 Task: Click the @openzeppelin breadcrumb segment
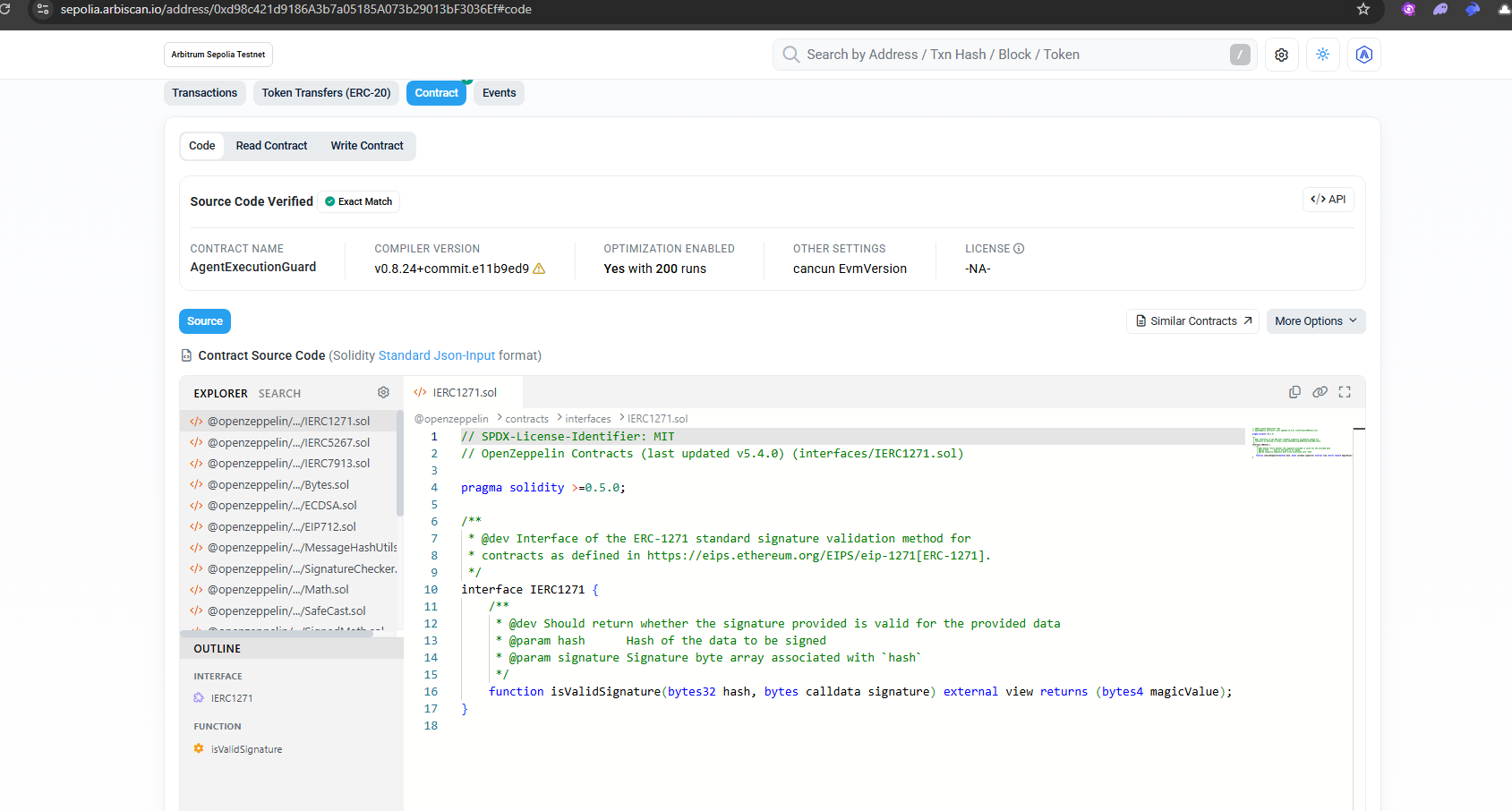[451, 419]
